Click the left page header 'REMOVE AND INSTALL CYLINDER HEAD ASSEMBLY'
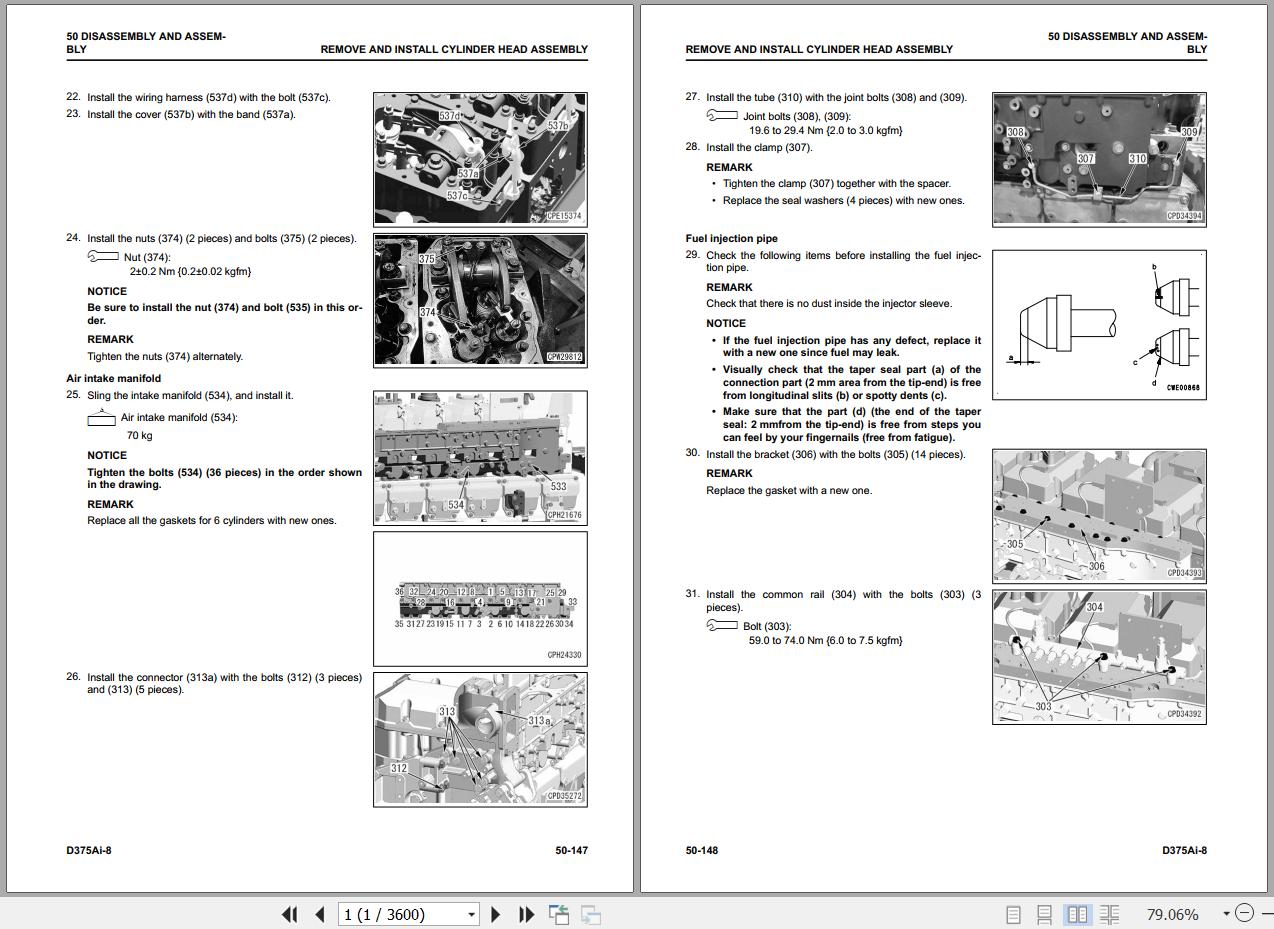Viewport: 1274px width, 929px height. click(454, 49)
